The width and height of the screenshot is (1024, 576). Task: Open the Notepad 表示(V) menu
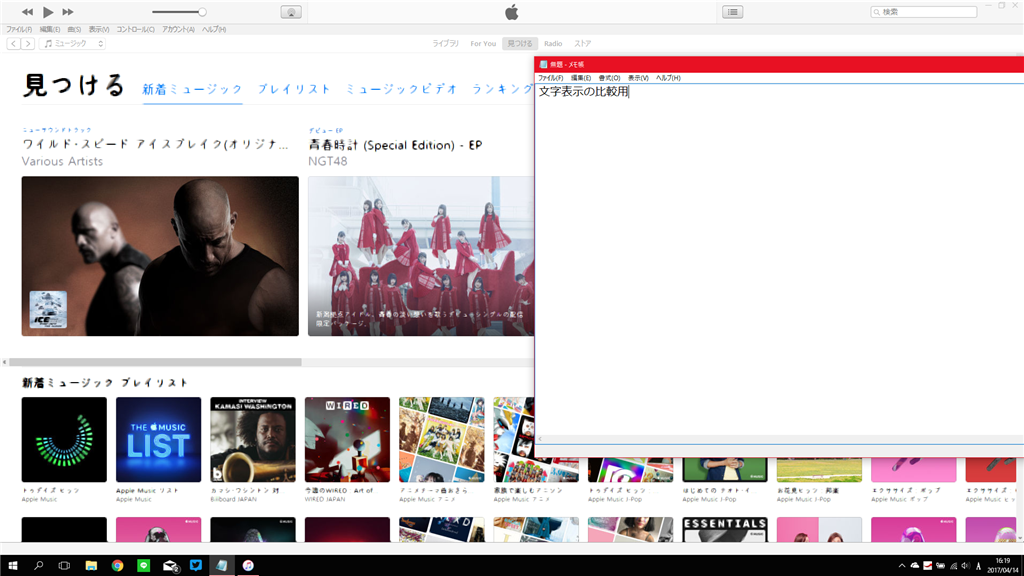[x=638, y=78]
